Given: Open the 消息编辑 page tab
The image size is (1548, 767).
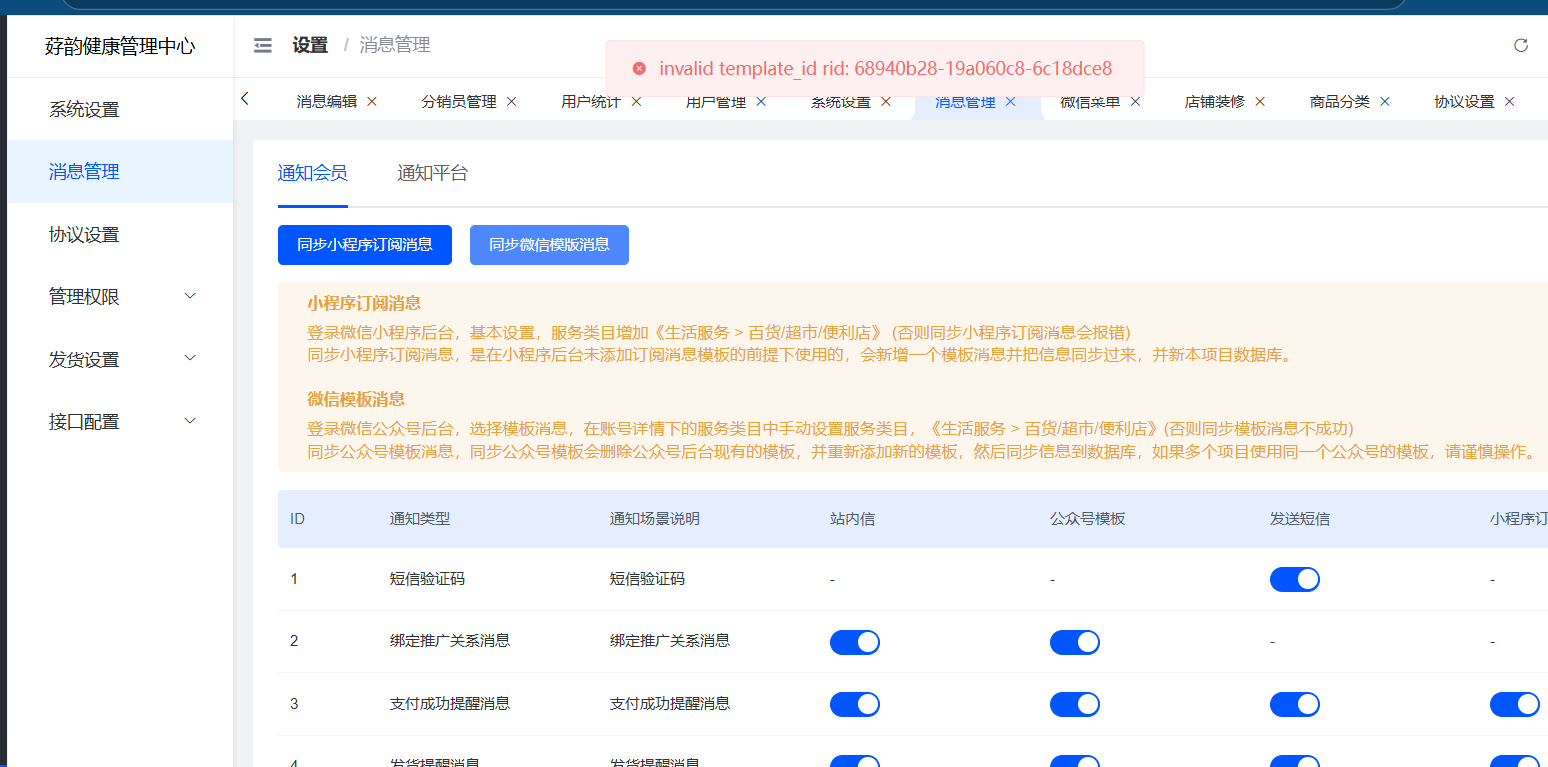Looking at the screenshot, I should point(327,102).
